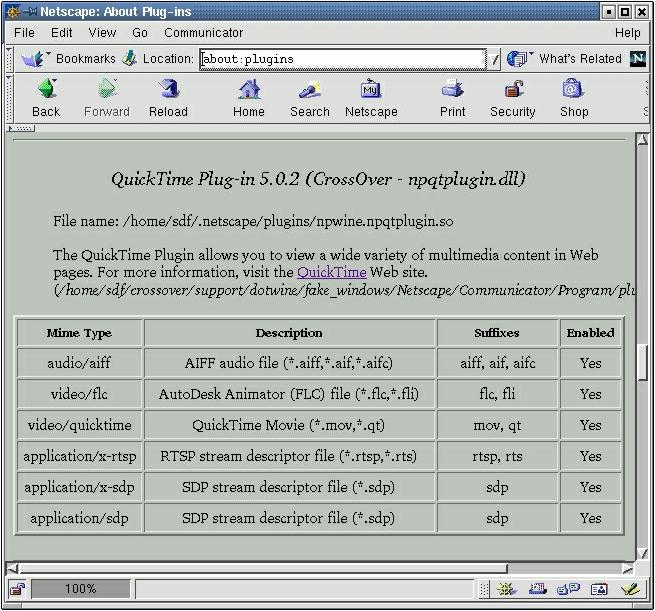
Task: Collapse the personal toolbar handle below navigation bar
Action: (x=20, y=128)
